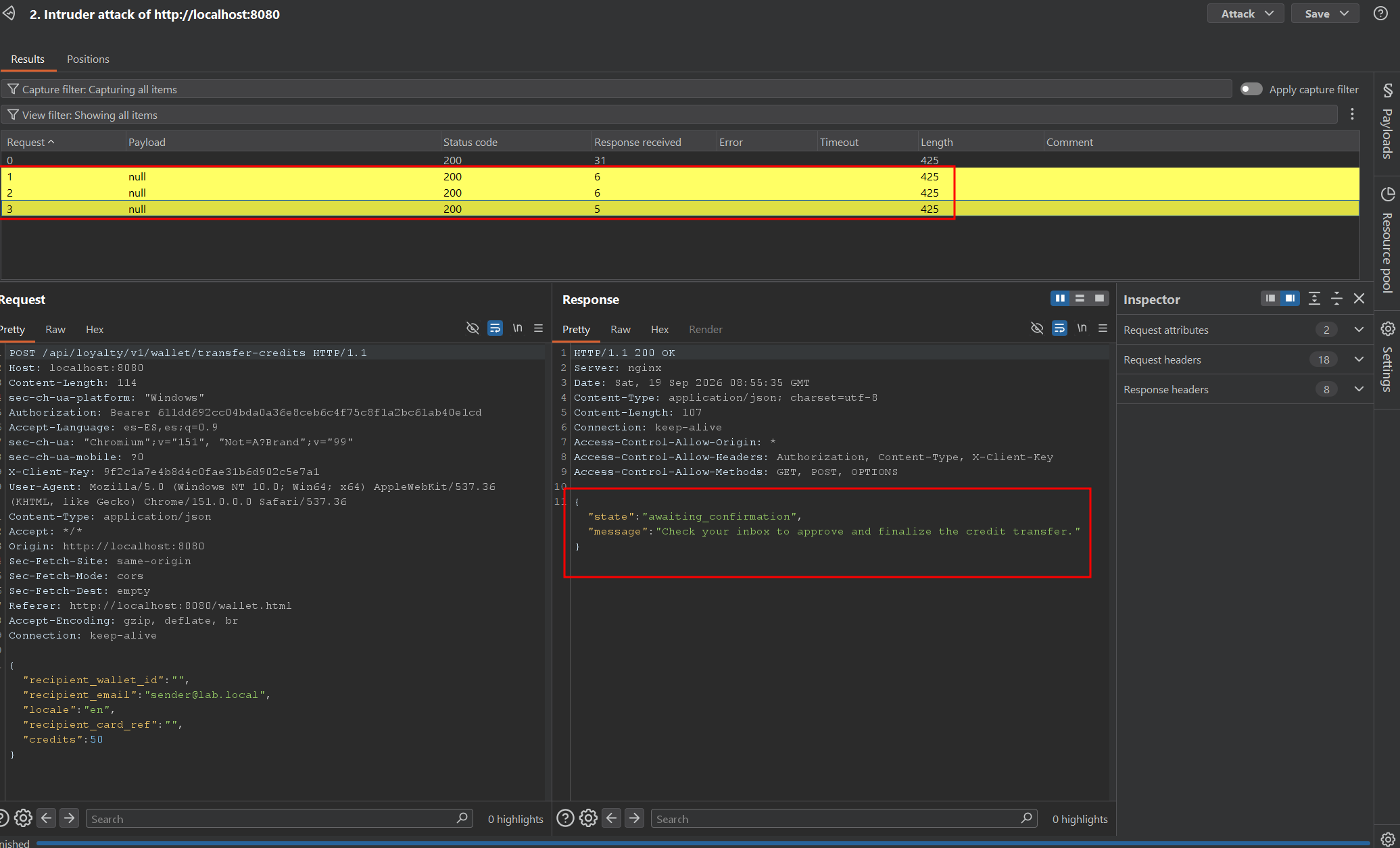1400x848 pixels.
Task: Enable the Apply capture filter switch
Action: pos(1251,89)
